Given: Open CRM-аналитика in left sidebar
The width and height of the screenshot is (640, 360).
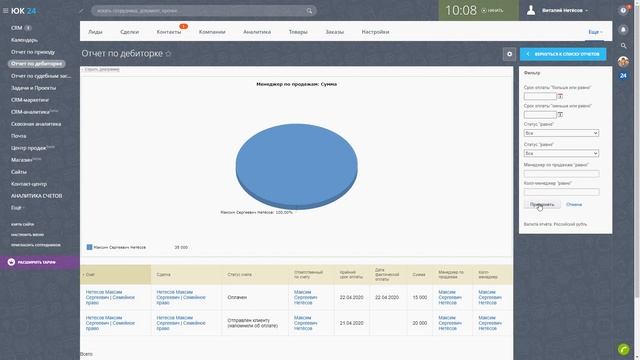Looking at the screenshot, I should pos(30,112).
